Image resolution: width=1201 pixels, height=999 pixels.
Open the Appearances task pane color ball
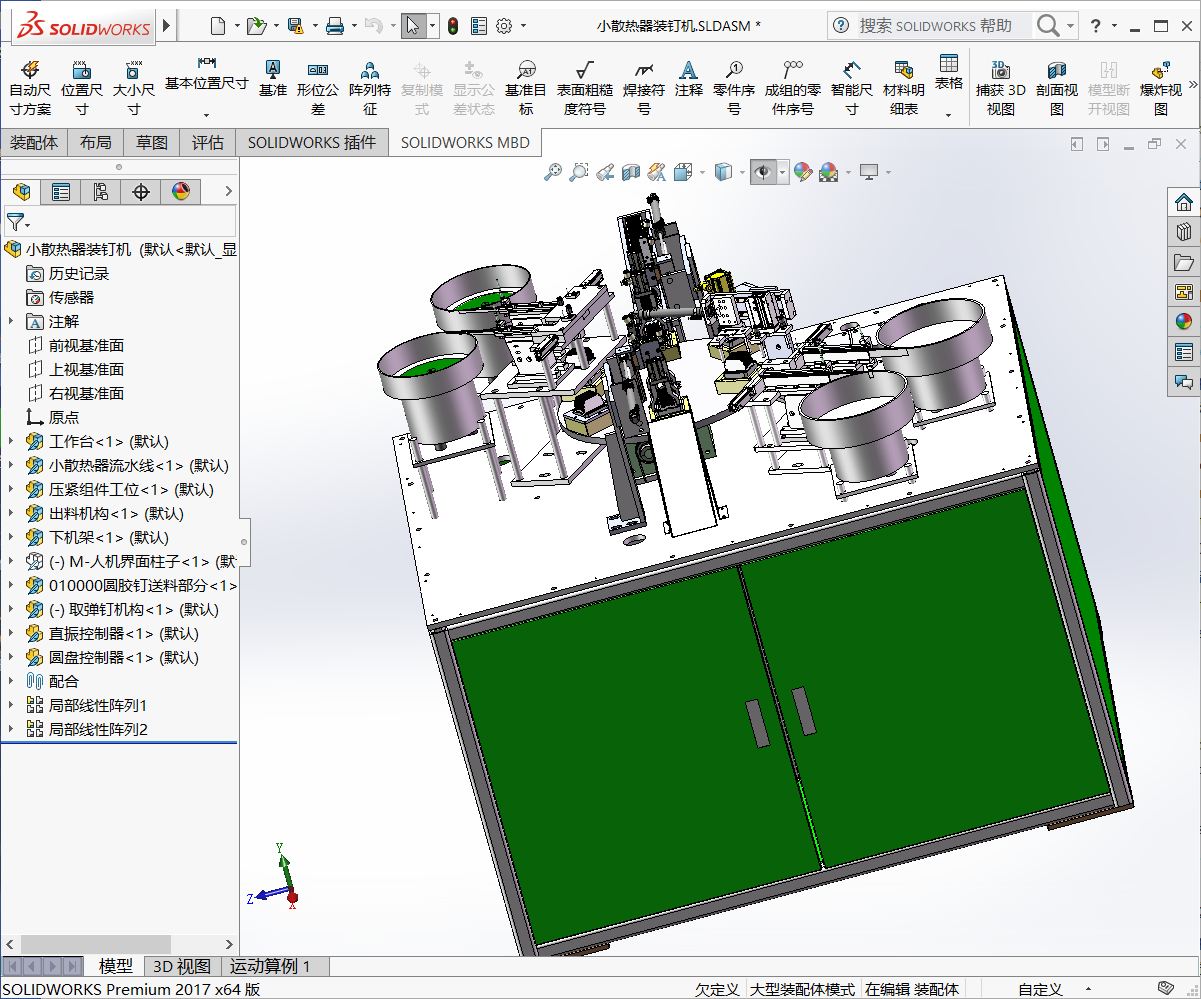coord(1184,322)
